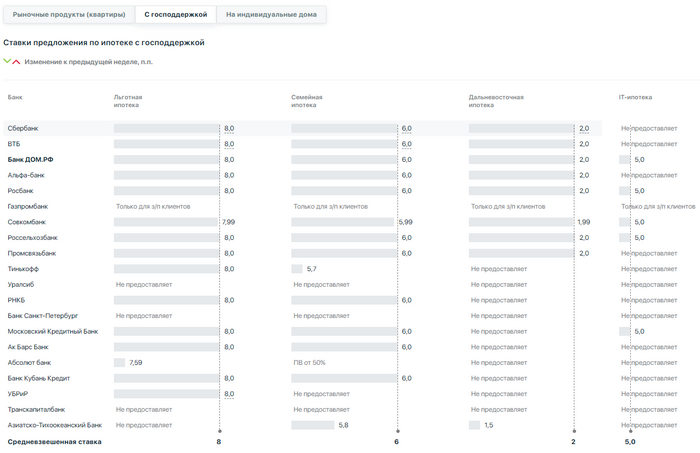The height and width of the screenshot is (453, 700).
Task: Click the 'Уралсиб' bank name
Action: click(21, 284)
